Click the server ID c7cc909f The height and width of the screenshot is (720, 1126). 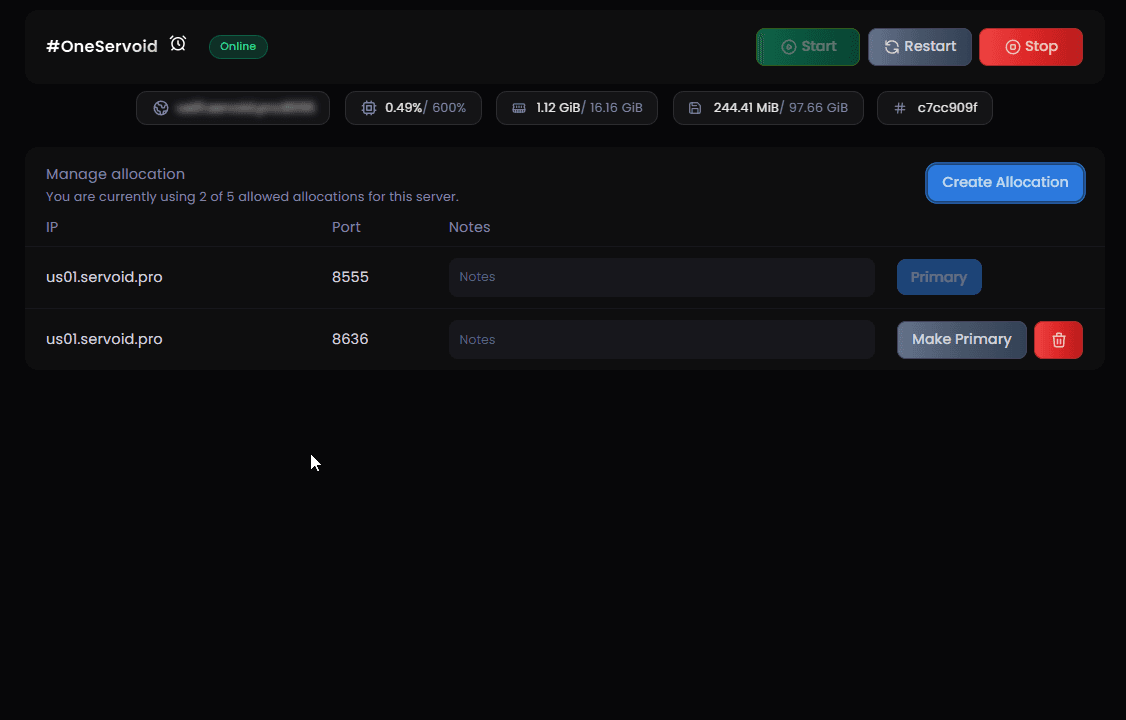point(947,108)
